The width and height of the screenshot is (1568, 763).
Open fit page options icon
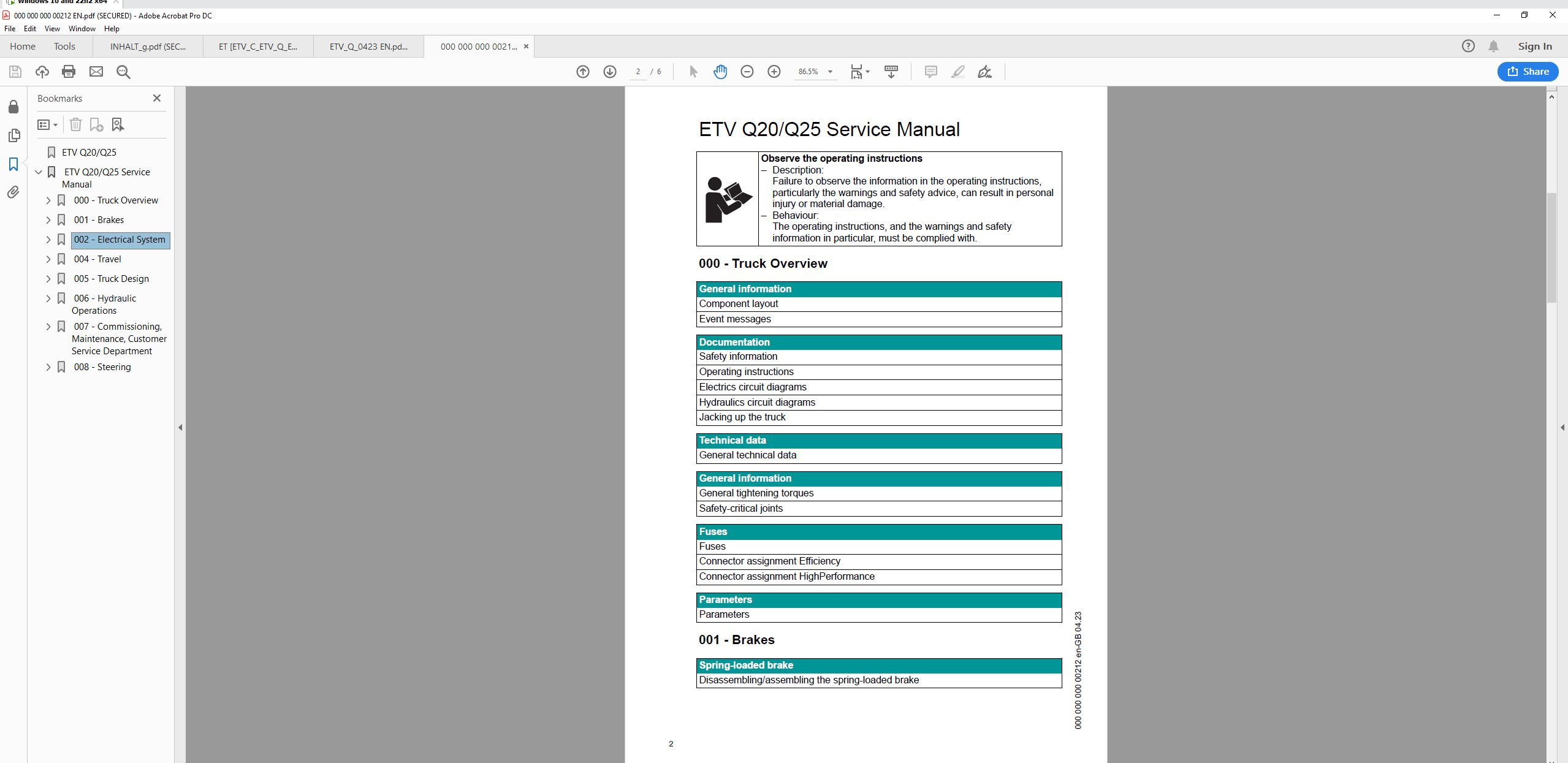pos(859,72)
